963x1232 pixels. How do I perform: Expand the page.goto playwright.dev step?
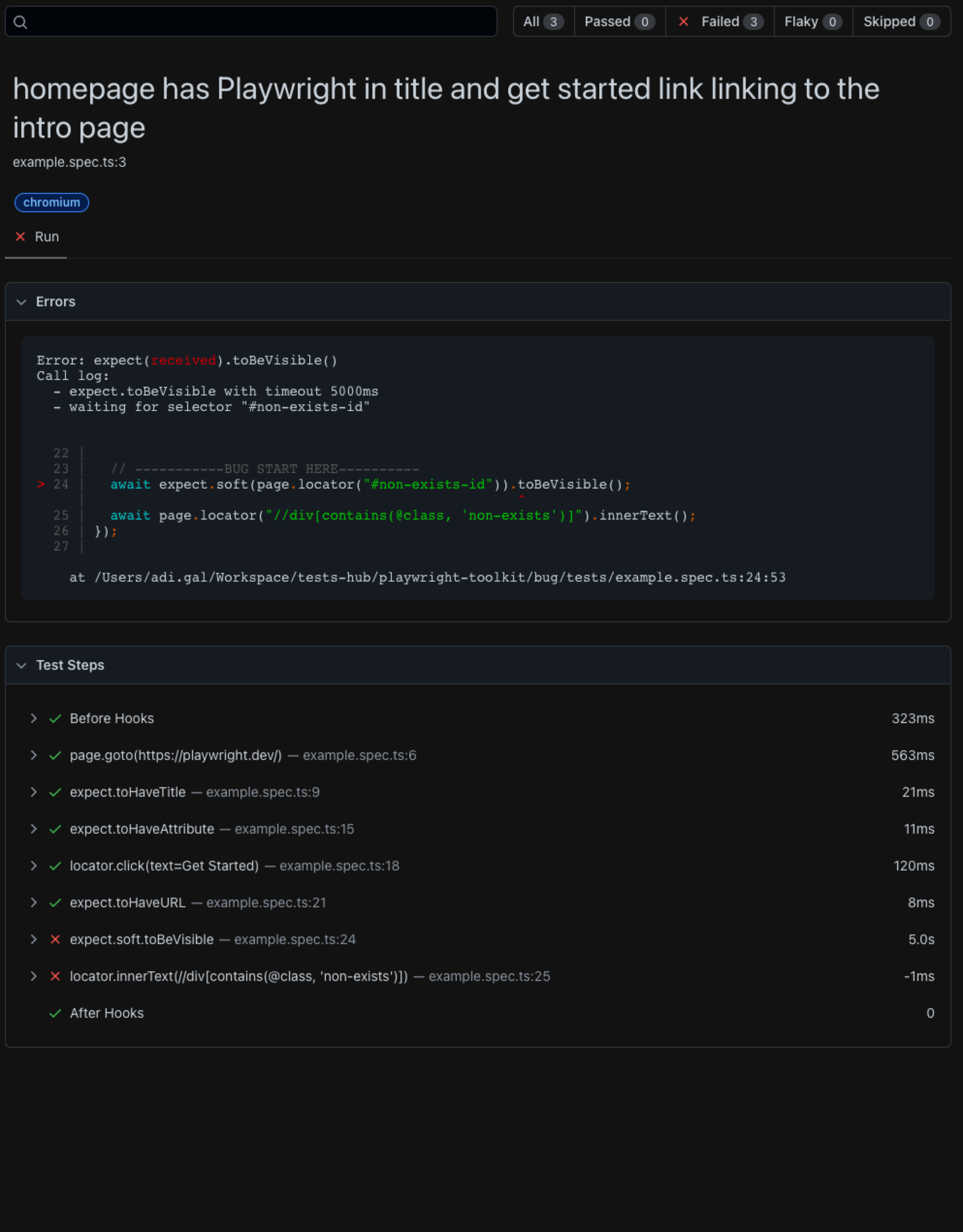(34, 755)
